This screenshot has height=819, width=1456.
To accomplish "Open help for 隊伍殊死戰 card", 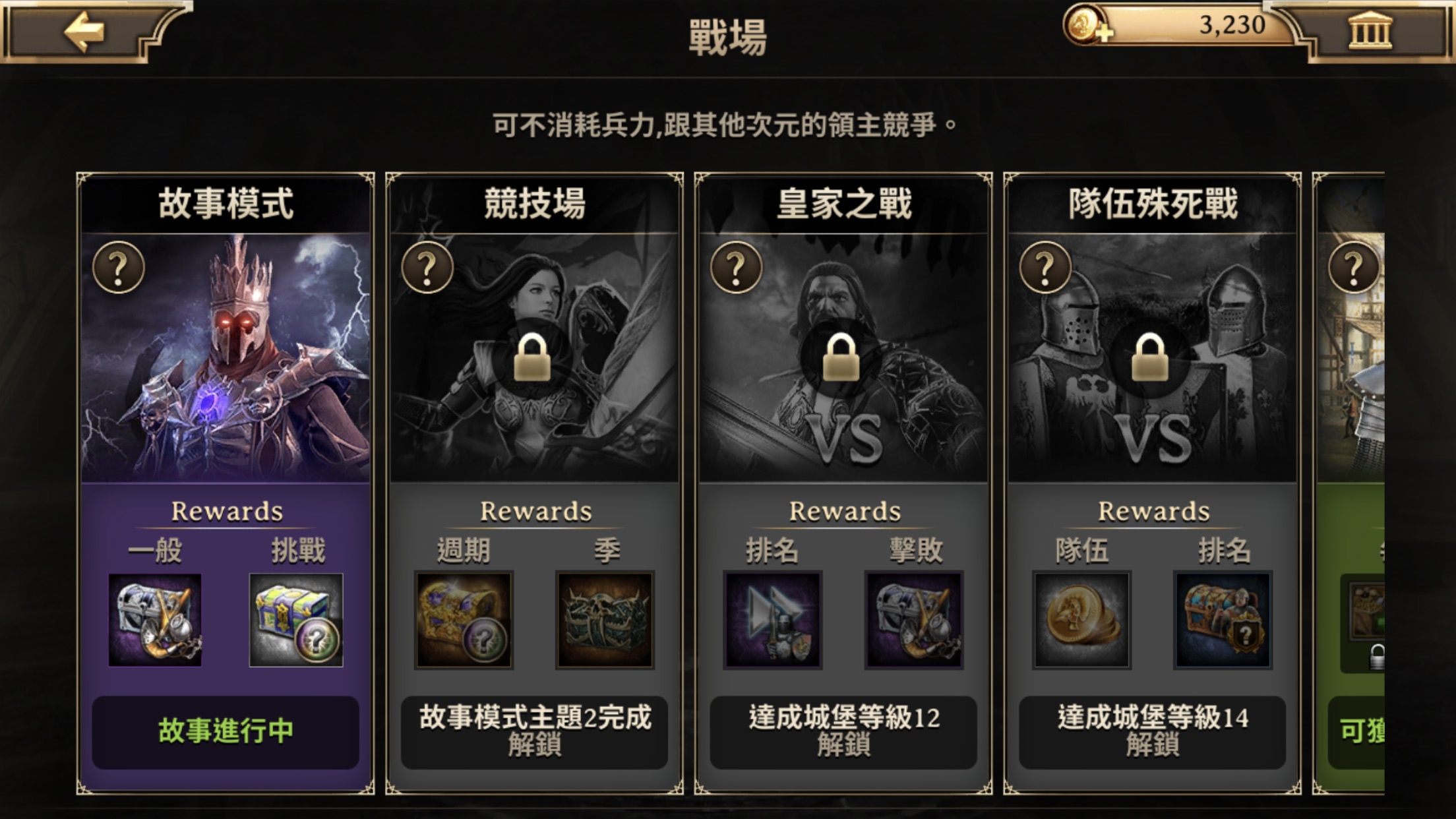I will click(x=1045, y=267).
